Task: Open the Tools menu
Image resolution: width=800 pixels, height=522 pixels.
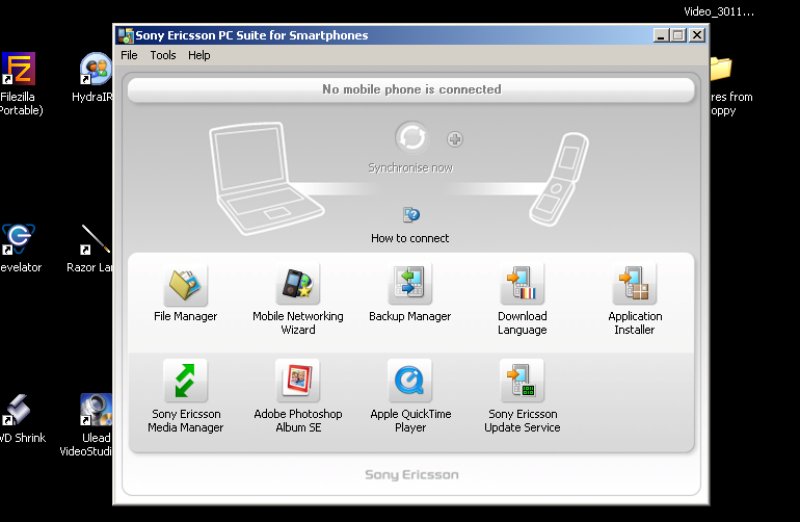Action: tap(163, 55)
